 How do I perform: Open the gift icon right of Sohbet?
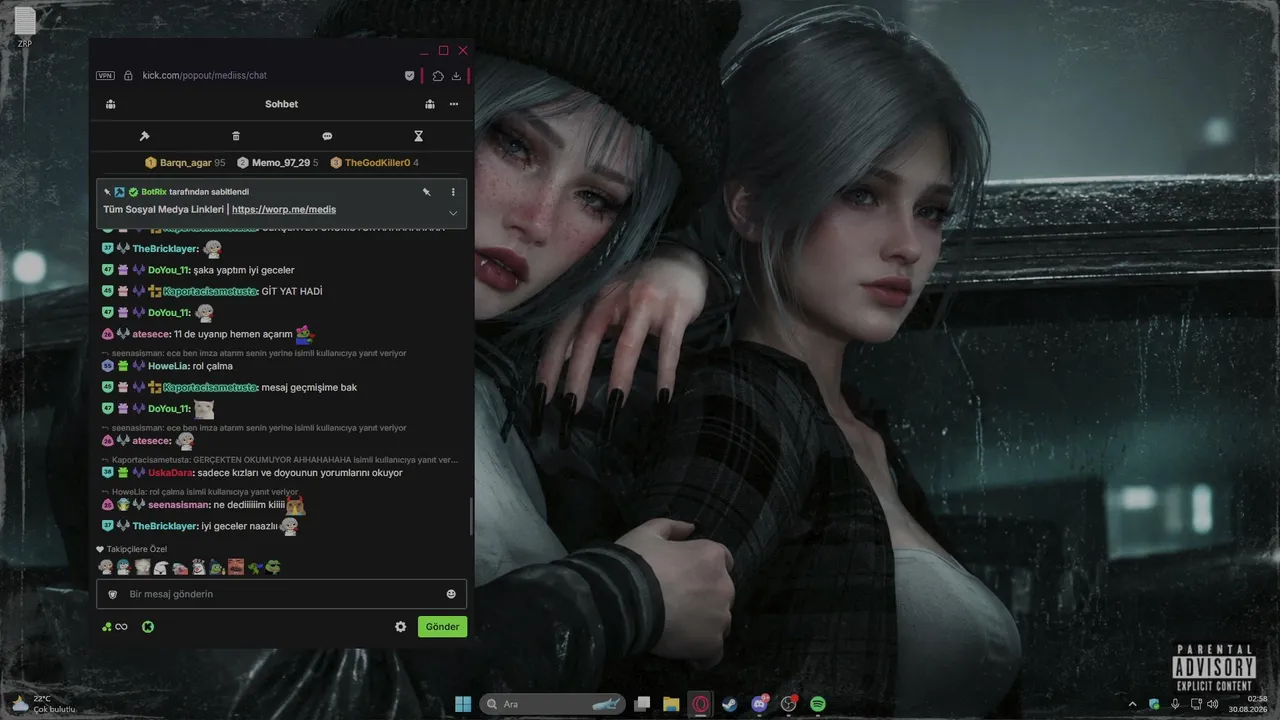[429, 104]
